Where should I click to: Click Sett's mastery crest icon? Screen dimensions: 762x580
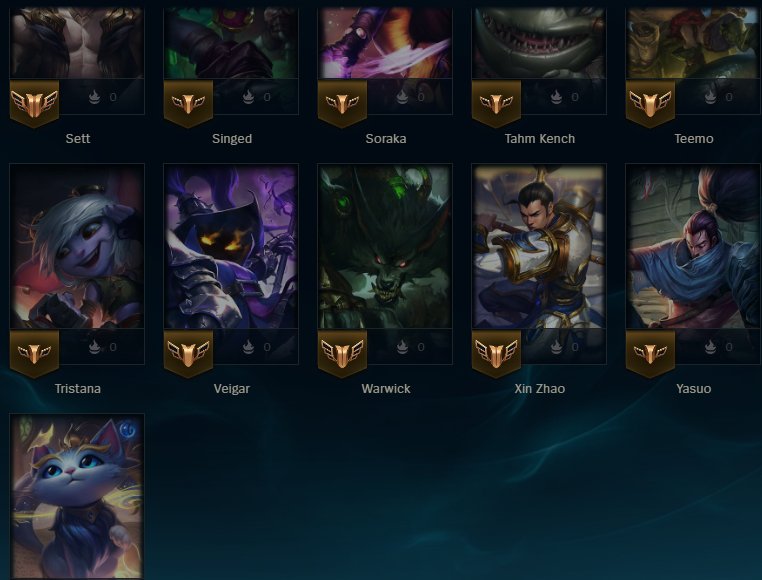click(x=35, y=104)
